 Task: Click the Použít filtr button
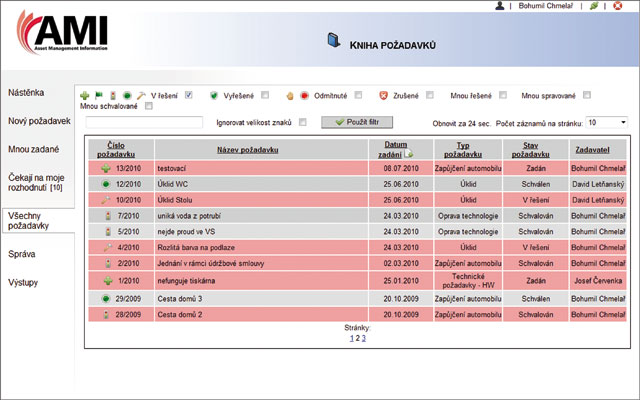point(357,122)
